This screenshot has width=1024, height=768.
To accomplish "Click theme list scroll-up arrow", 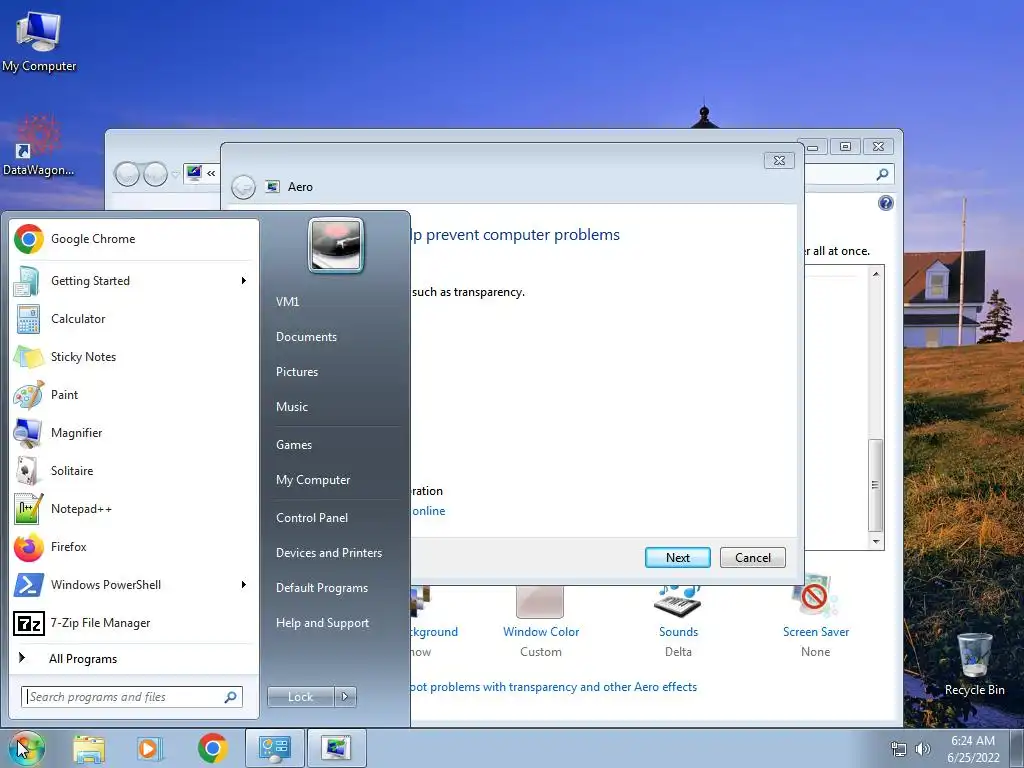I will coord(876,274).
